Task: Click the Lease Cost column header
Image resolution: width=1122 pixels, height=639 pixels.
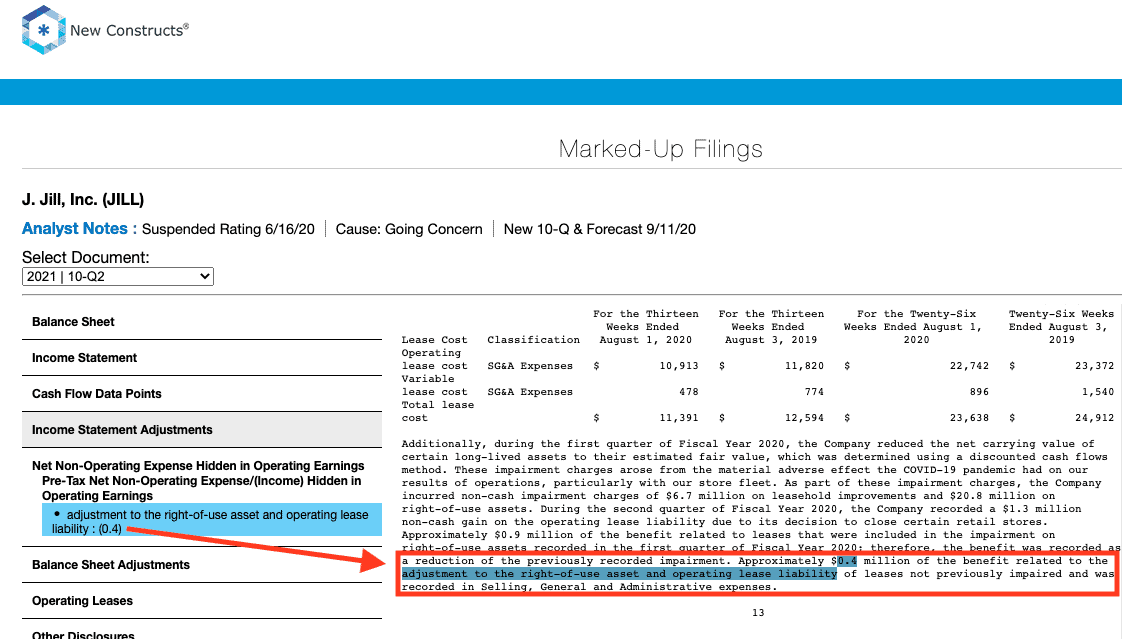Action: pos(434,340)
